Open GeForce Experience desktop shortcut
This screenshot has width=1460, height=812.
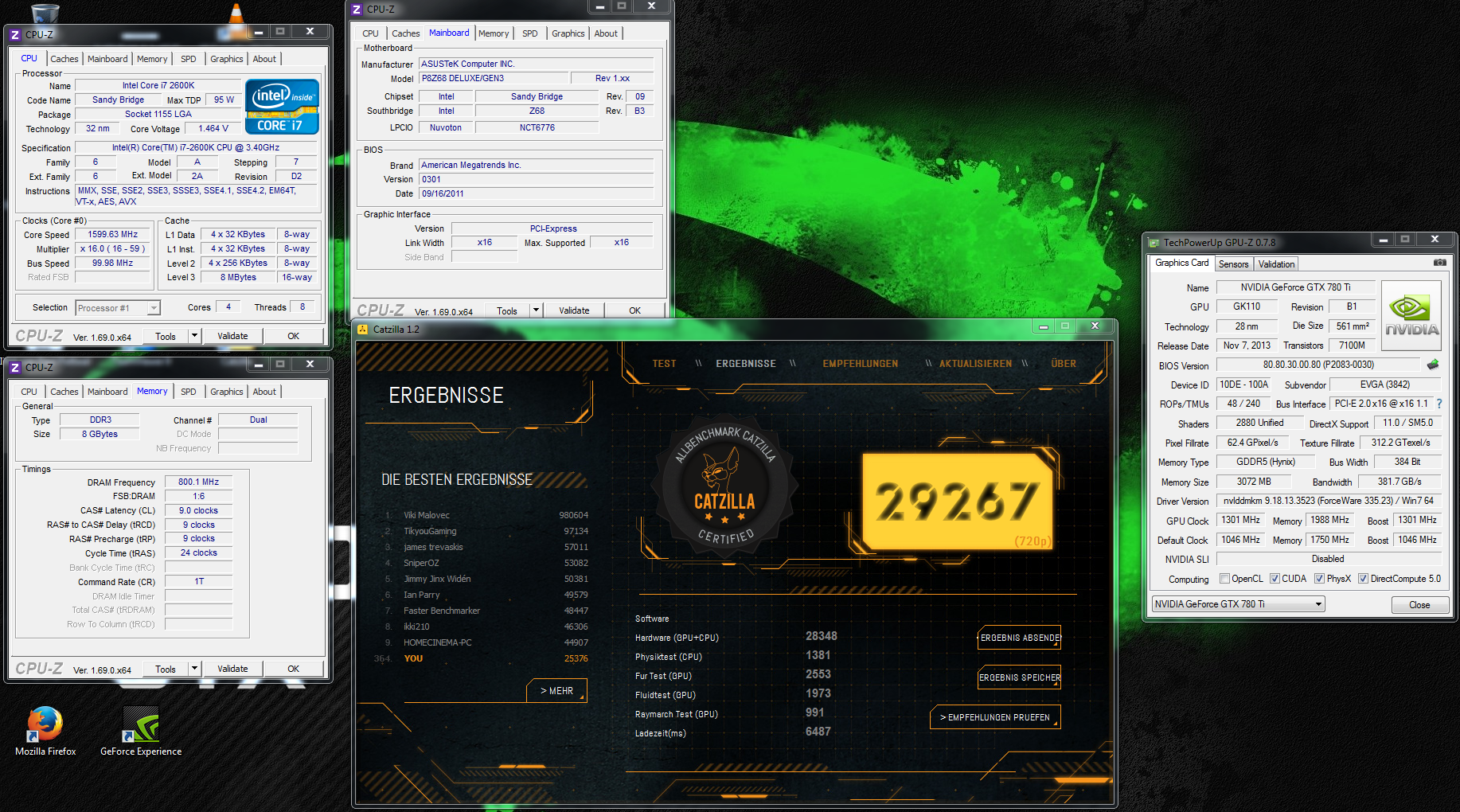141,731
